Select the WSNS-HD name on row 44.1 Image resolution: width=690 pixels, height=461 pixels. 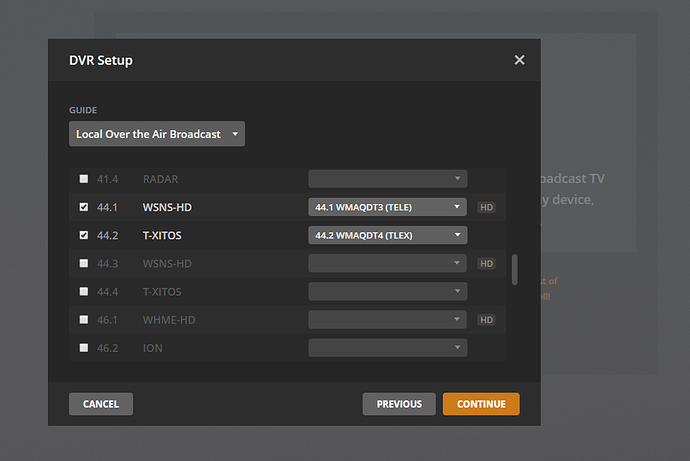click(167, 207)
